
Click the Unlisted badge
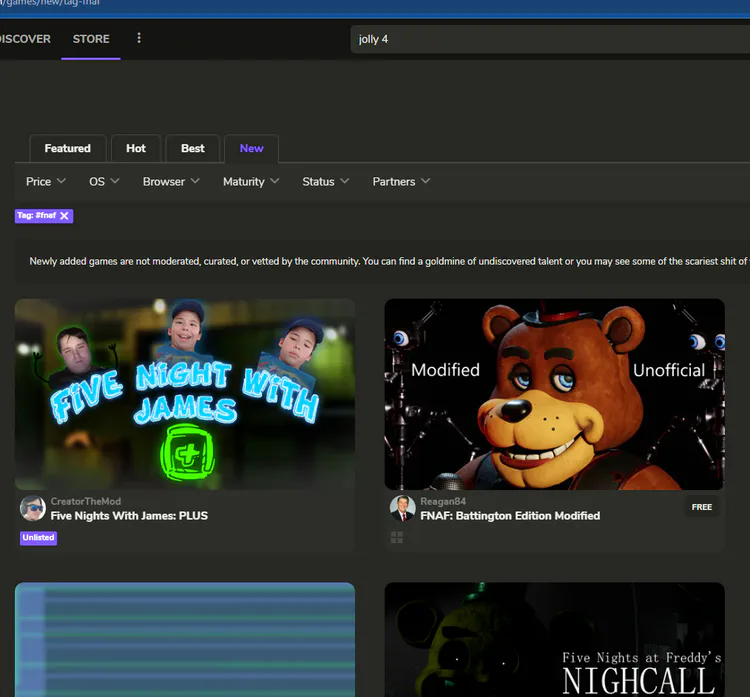click(38, 538)
